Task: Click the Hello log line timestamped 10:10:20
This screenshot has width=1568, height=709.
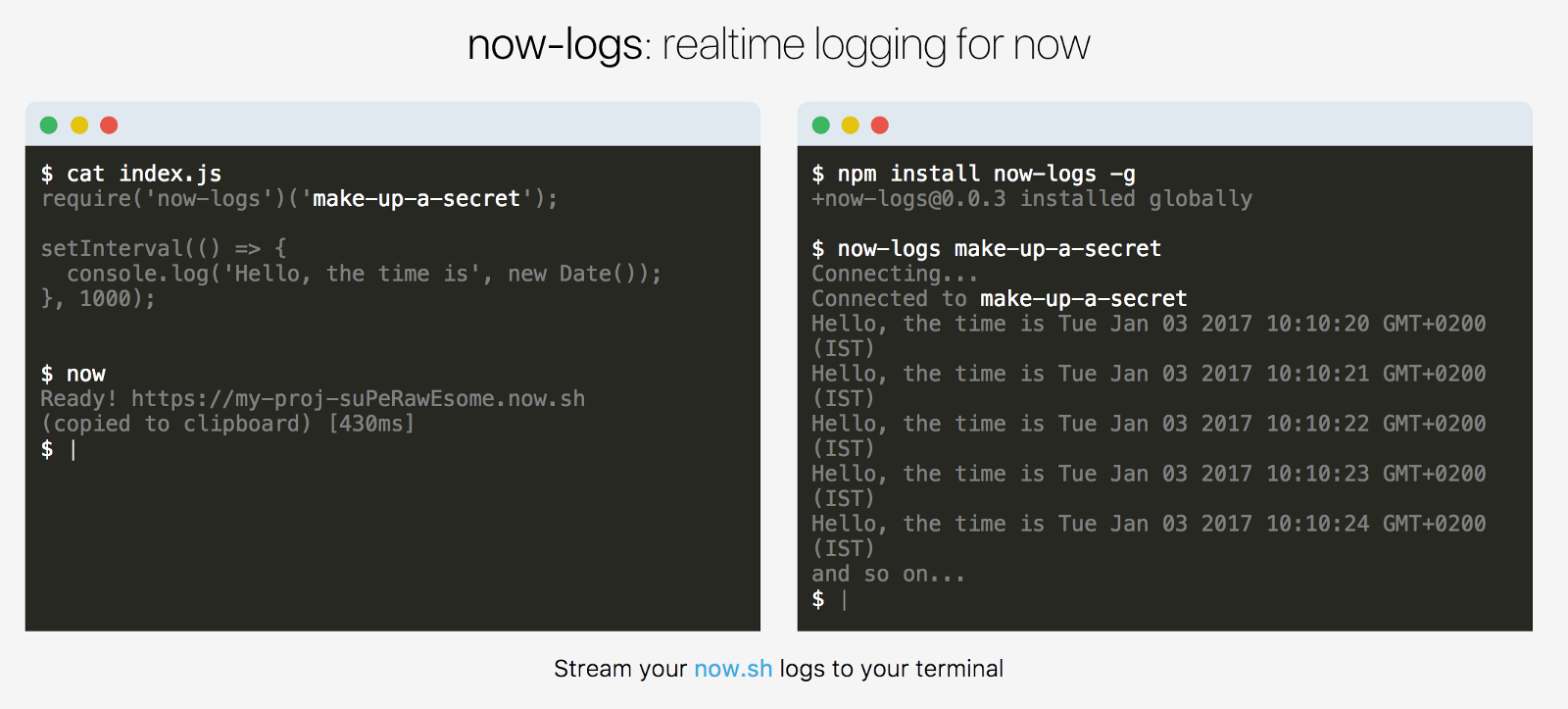Action: (1149, 336)
